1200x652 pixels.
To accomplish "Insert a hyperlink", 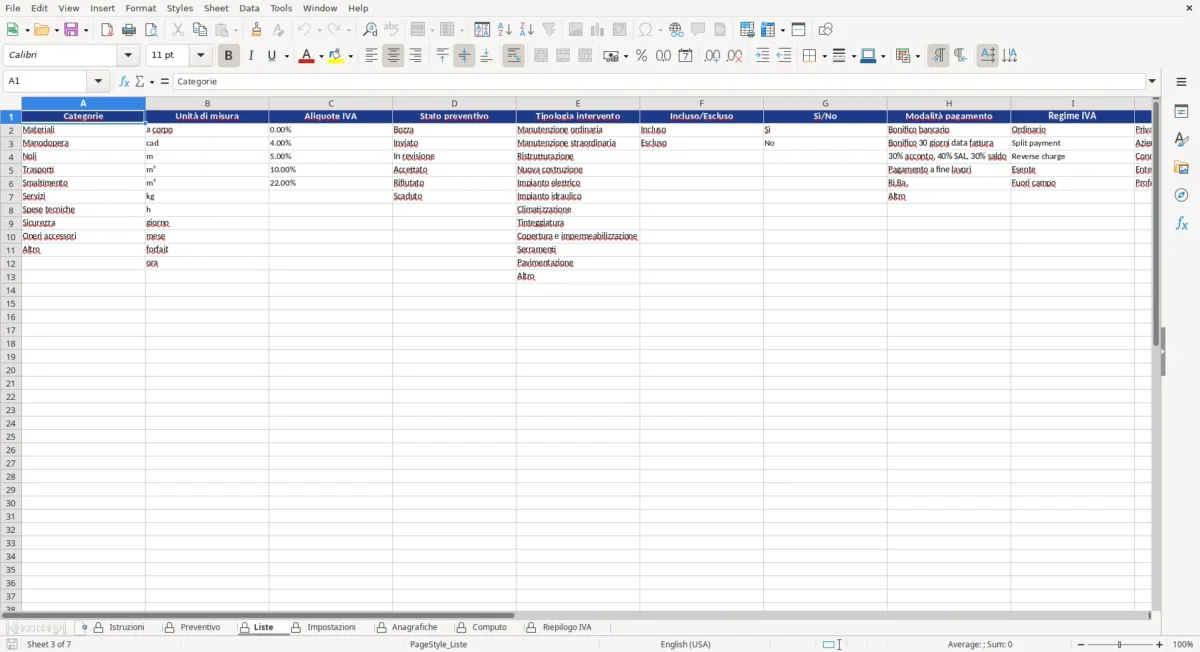I will [676, 30].
